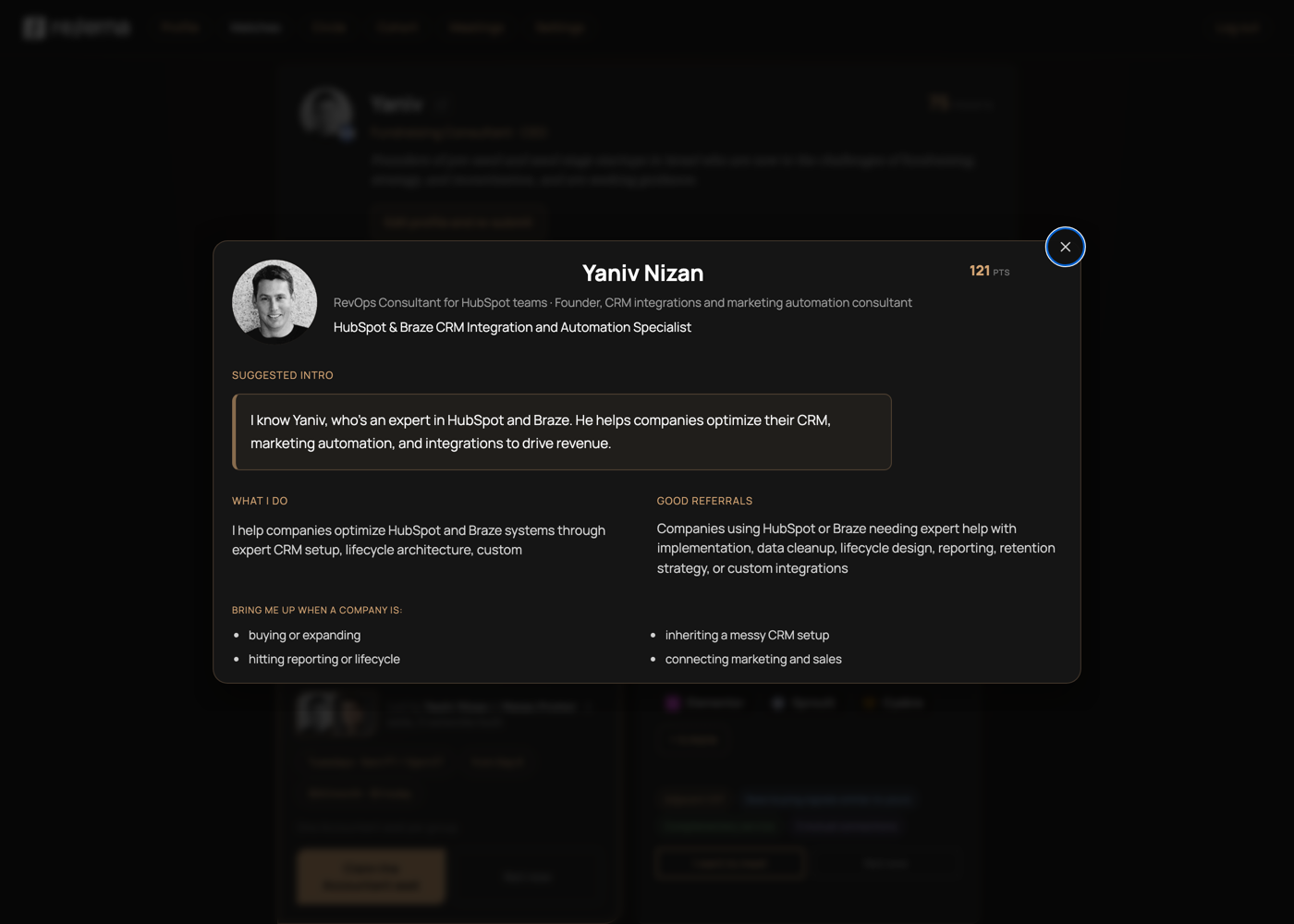Screen dimensions: 1294x924
Task: Click the BRING ME UP WHEN label
Action: pos(317,610)
